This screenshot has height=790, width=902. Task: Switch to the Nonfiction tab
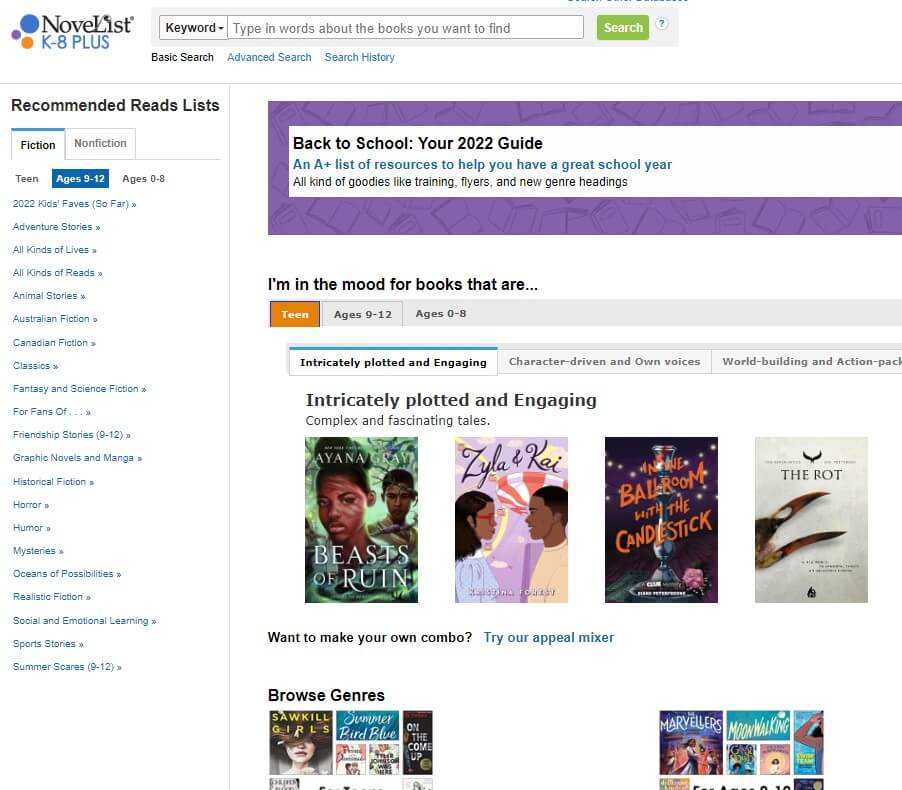[100, 143]
